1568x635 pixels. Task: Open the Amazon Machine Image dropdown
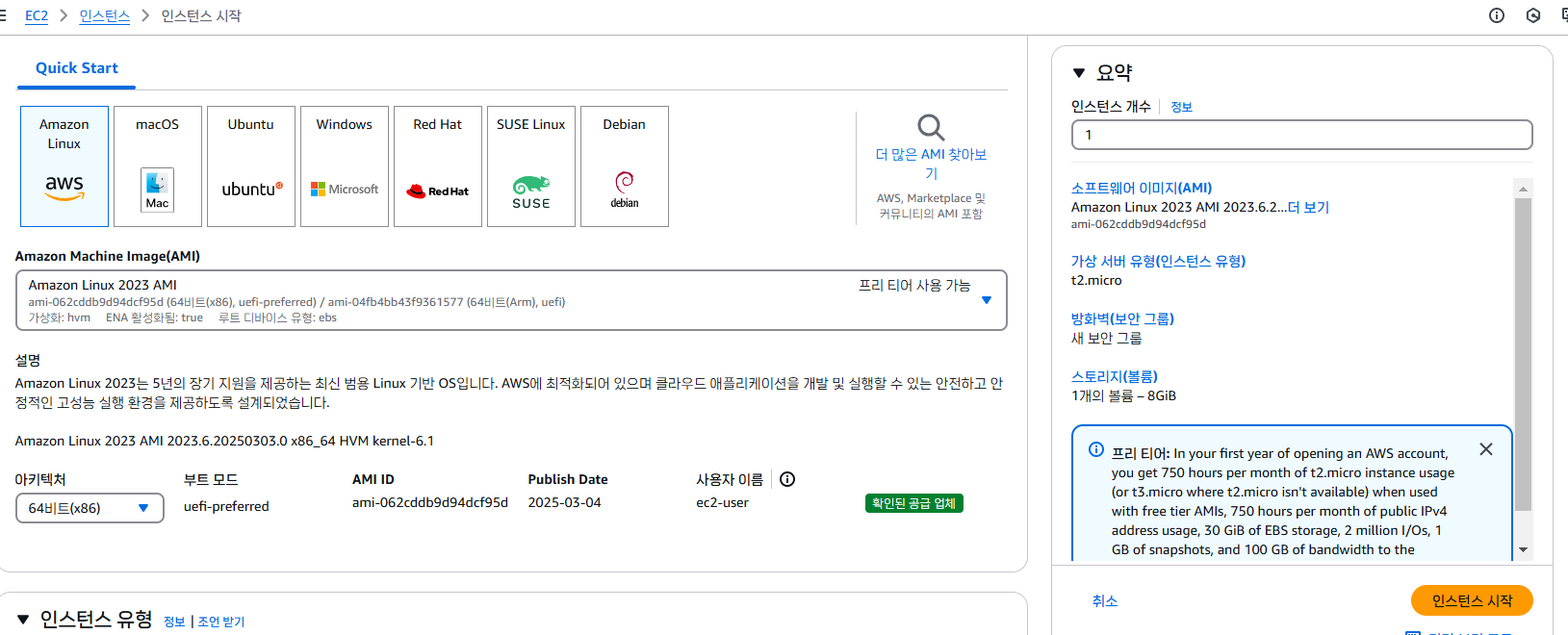coord(511,300)
